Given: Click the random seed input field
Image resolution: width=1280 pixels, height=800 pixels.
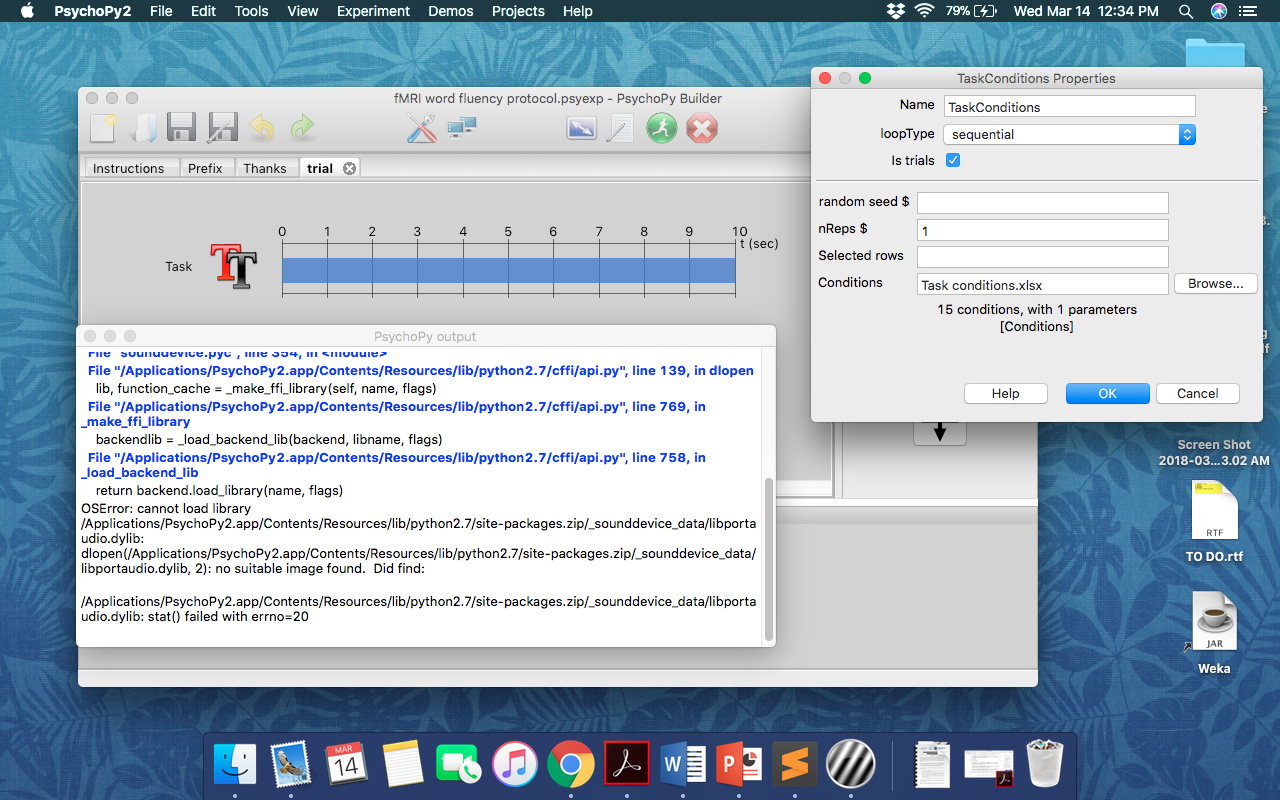Looking at the screenshot, I should (x=1043, y=203).
